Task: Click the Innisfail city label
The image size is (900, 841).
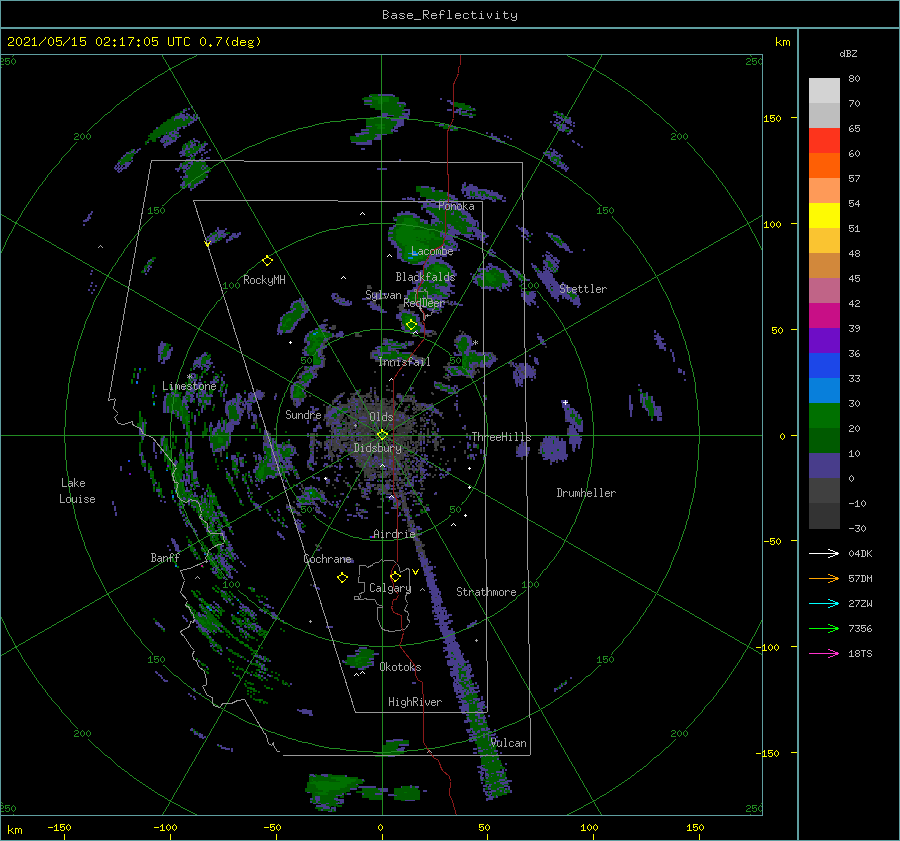Action: click(x=404, y=362)
